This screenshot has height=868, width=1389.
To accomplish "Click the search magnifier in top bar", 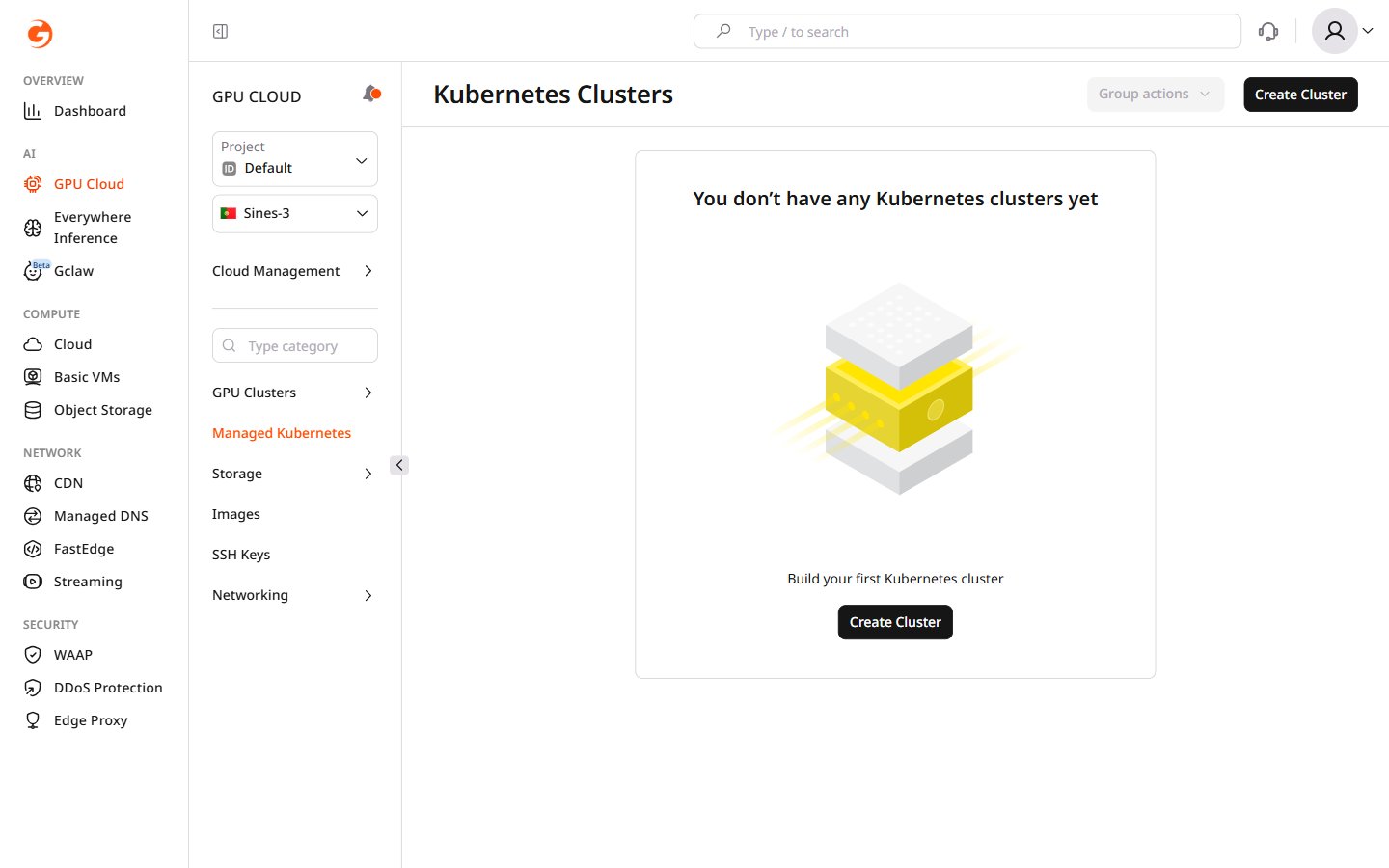I will coord(723,31).
